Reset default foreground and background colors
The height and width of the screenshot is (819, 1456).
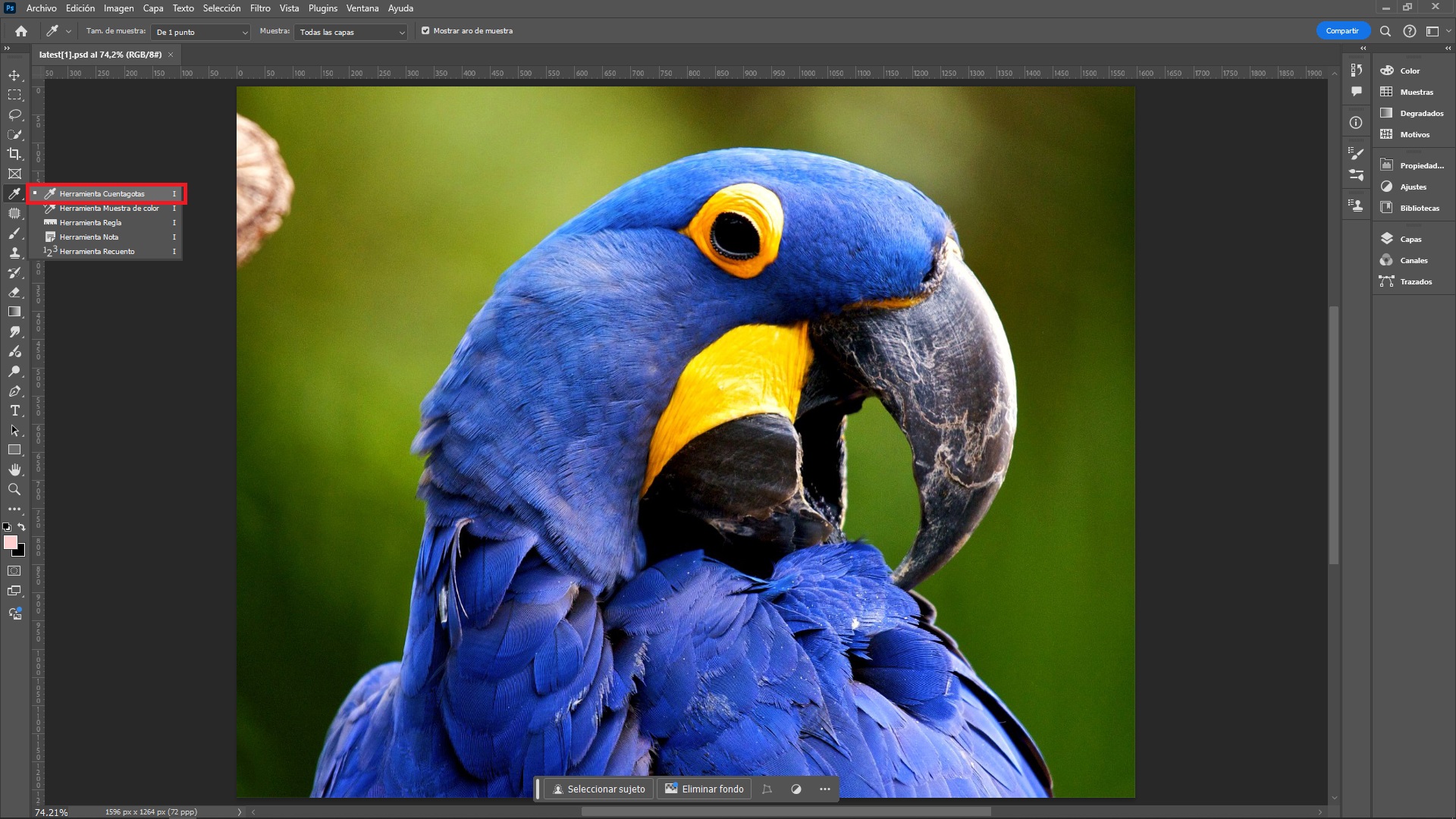click(x=7, y=526)
